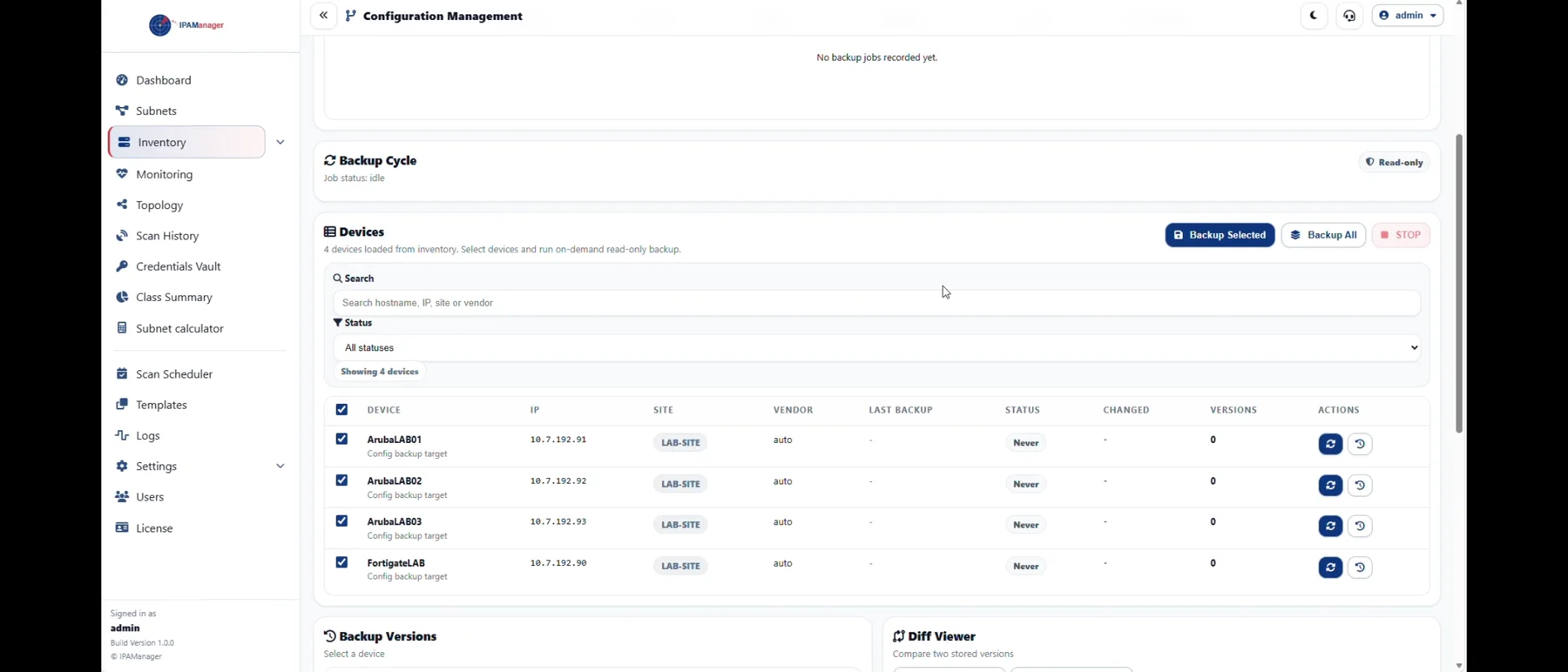The height and width of the screenshot is (672, 1568).
Task: Navigate to Topology
Action: tap(159, 205)
